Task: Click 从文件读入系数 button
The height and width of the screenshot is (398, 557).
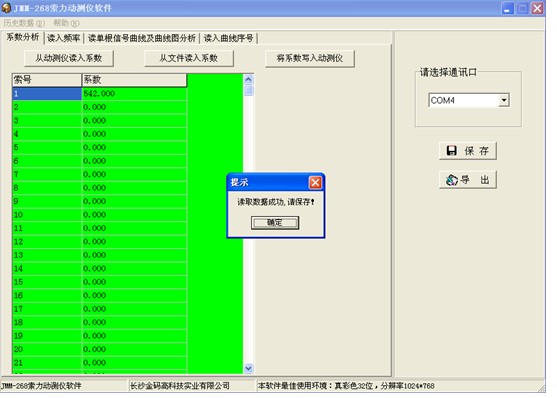Action: (189, 58)
